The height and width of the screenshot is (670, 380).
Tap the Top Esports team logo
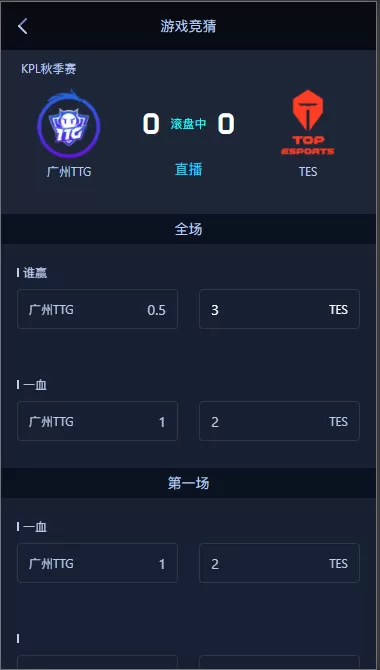(308, 122)
